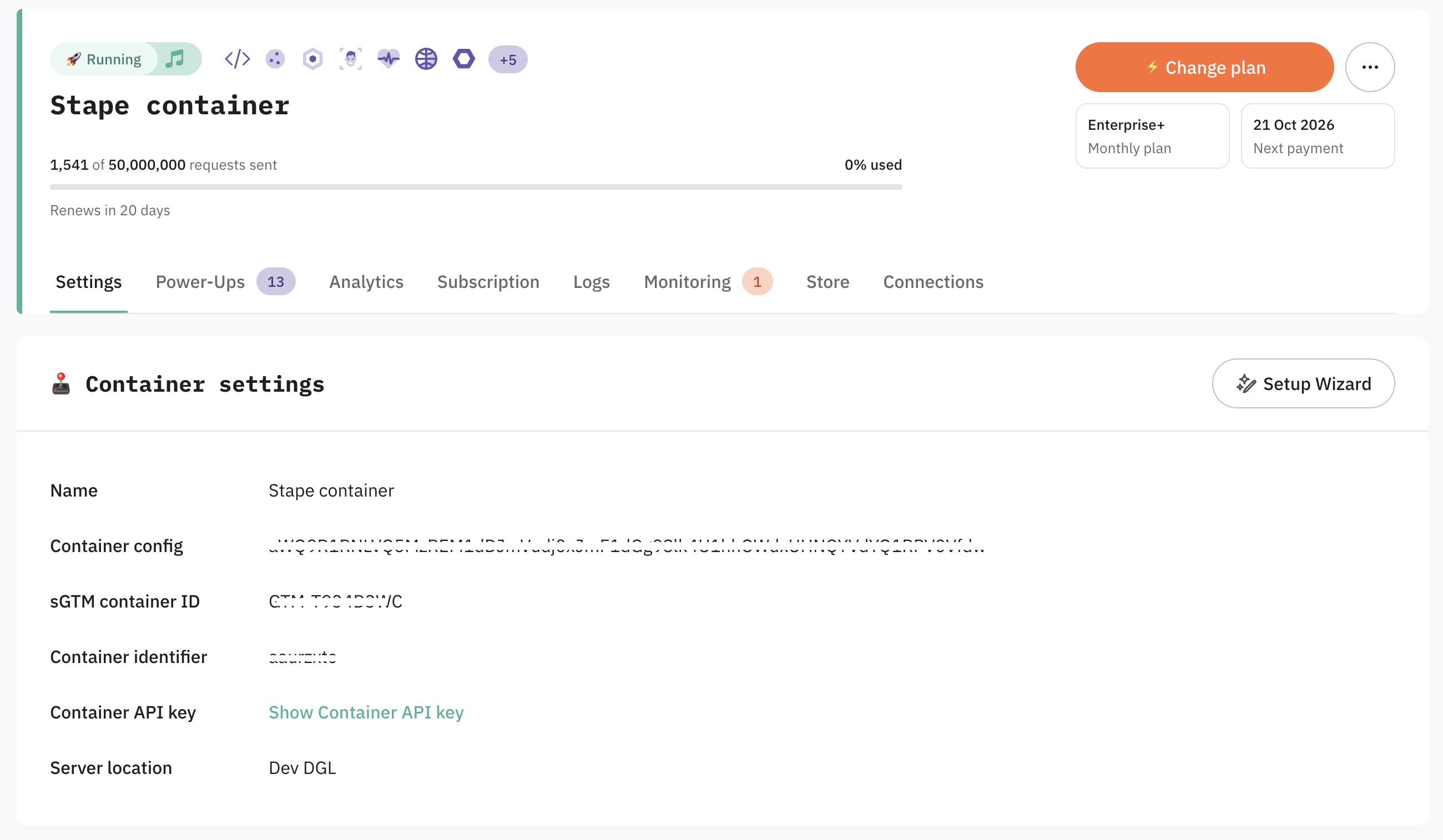Switch to the Settings tab

(89, 282)
